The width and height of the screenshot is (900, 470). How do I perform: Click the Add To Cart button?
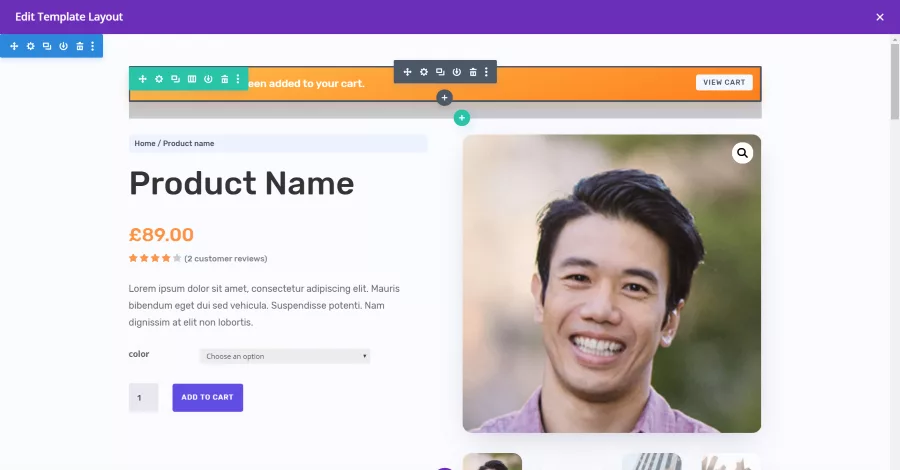(208, 397)
